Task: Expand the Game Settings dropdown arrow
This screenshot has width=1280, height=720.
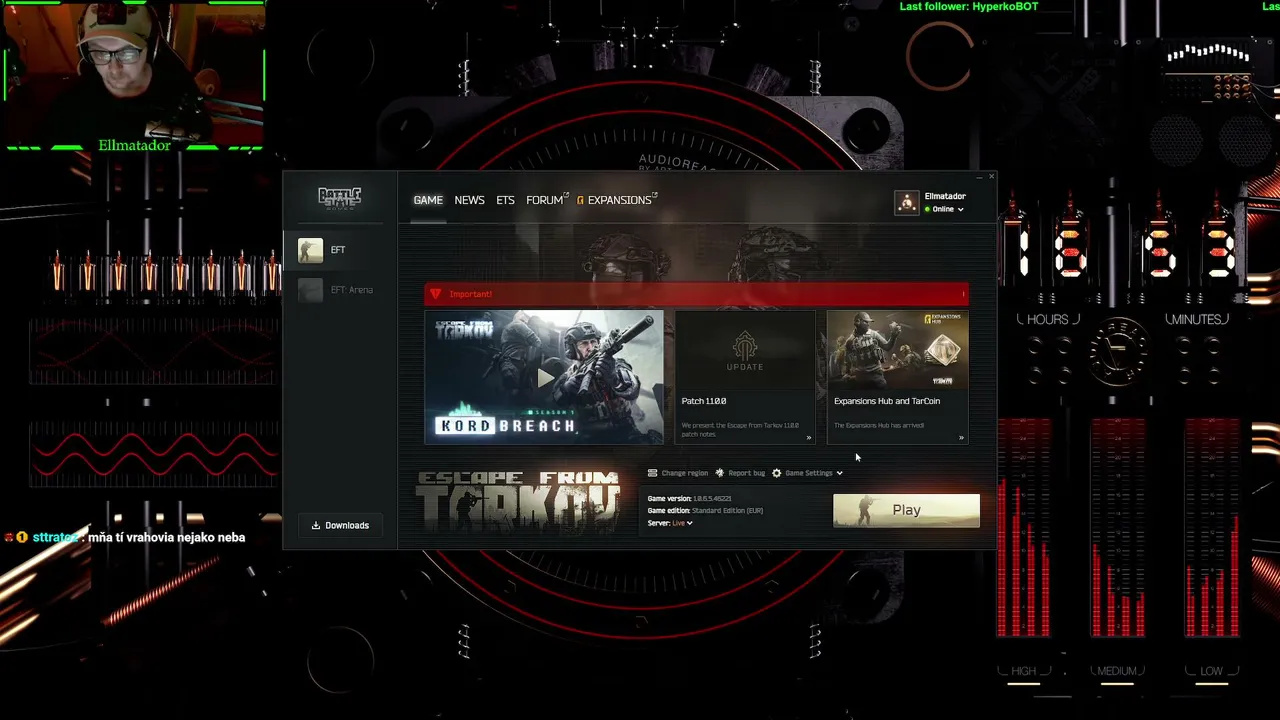Action: pos(839,473)
